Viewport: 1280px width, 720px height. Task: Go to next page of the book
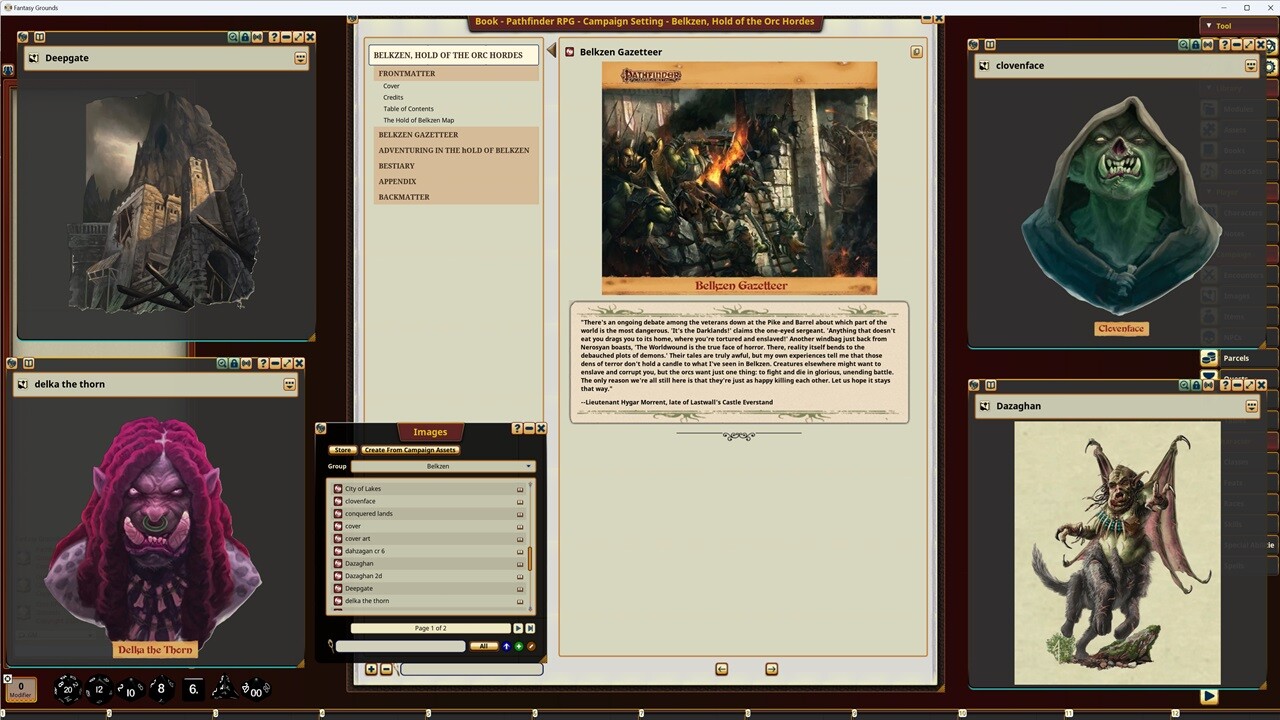point(771,669)
